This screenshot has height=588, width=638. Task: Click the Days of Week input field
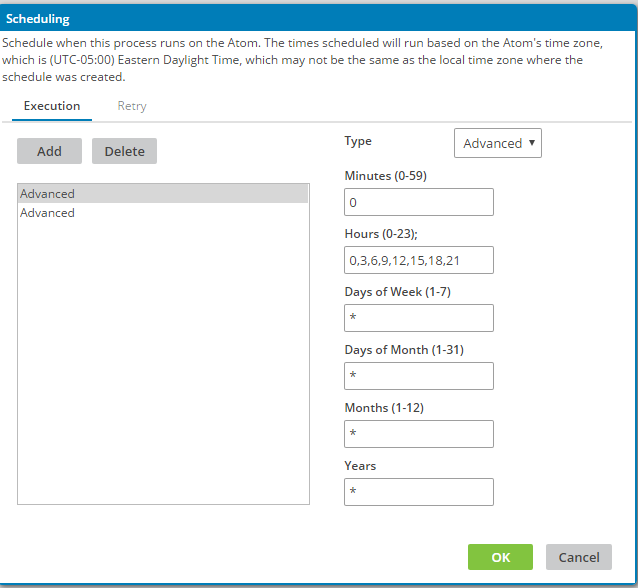click(x=419, y=318)
